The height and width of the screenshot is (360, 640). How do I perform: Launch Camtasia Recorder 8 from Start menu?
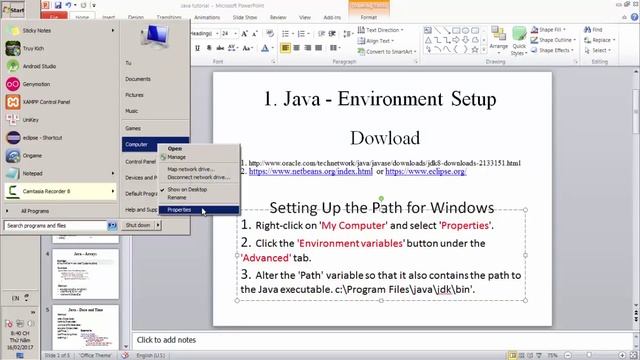click(x=60, y=191)
